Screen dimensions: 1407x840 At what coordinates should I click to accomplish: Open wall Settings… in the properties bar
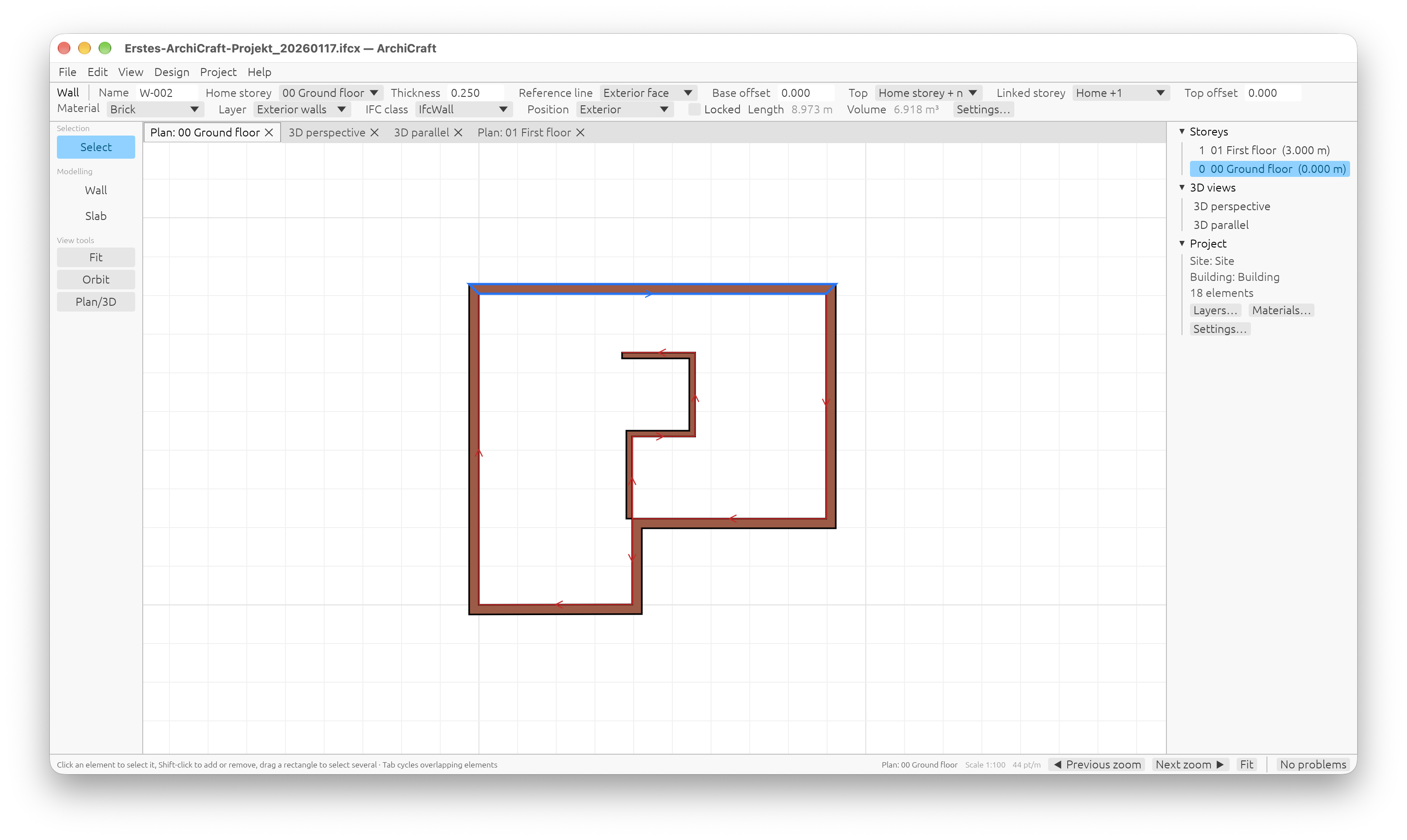983,109
